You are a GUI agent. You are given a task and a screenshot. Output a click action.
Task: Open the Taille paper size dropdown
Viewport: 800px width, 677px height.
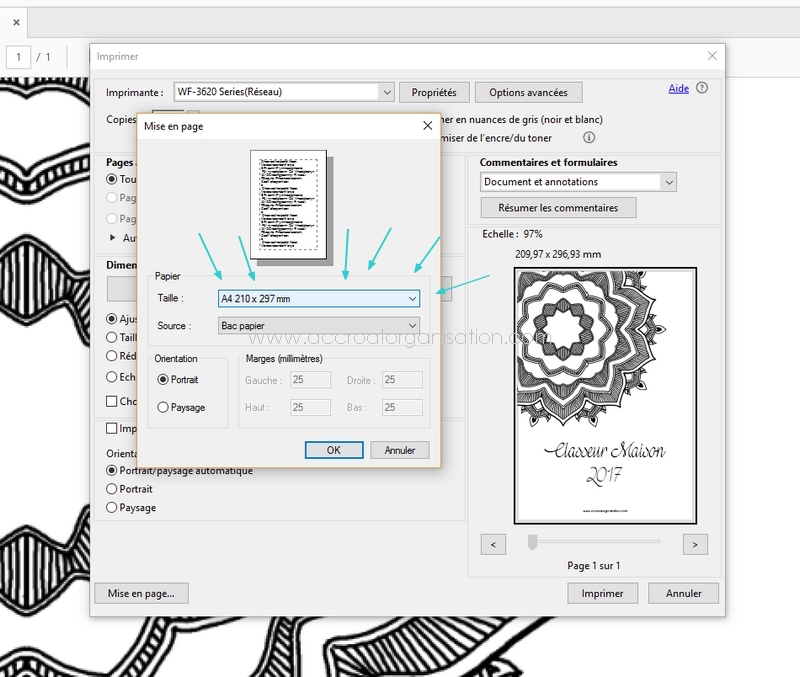[318, 298]
